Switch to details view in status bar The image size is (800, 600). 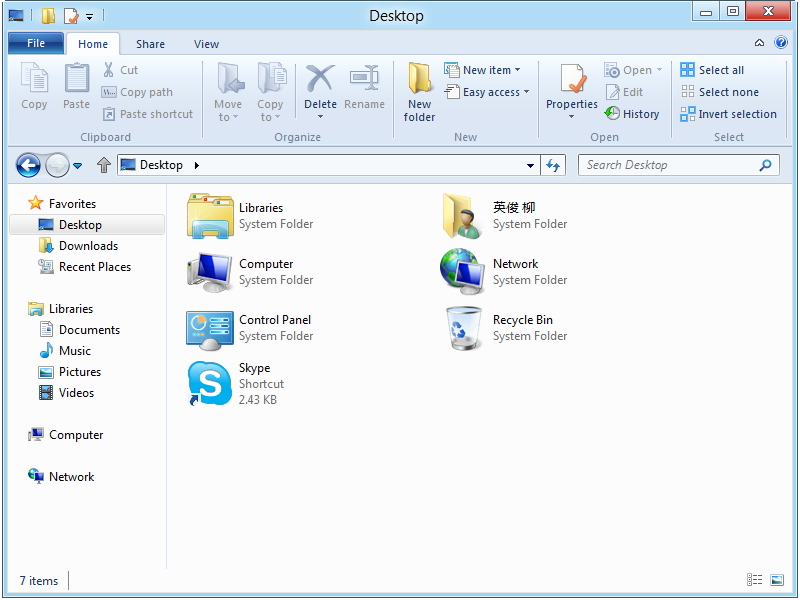click(x=754, y=580)
